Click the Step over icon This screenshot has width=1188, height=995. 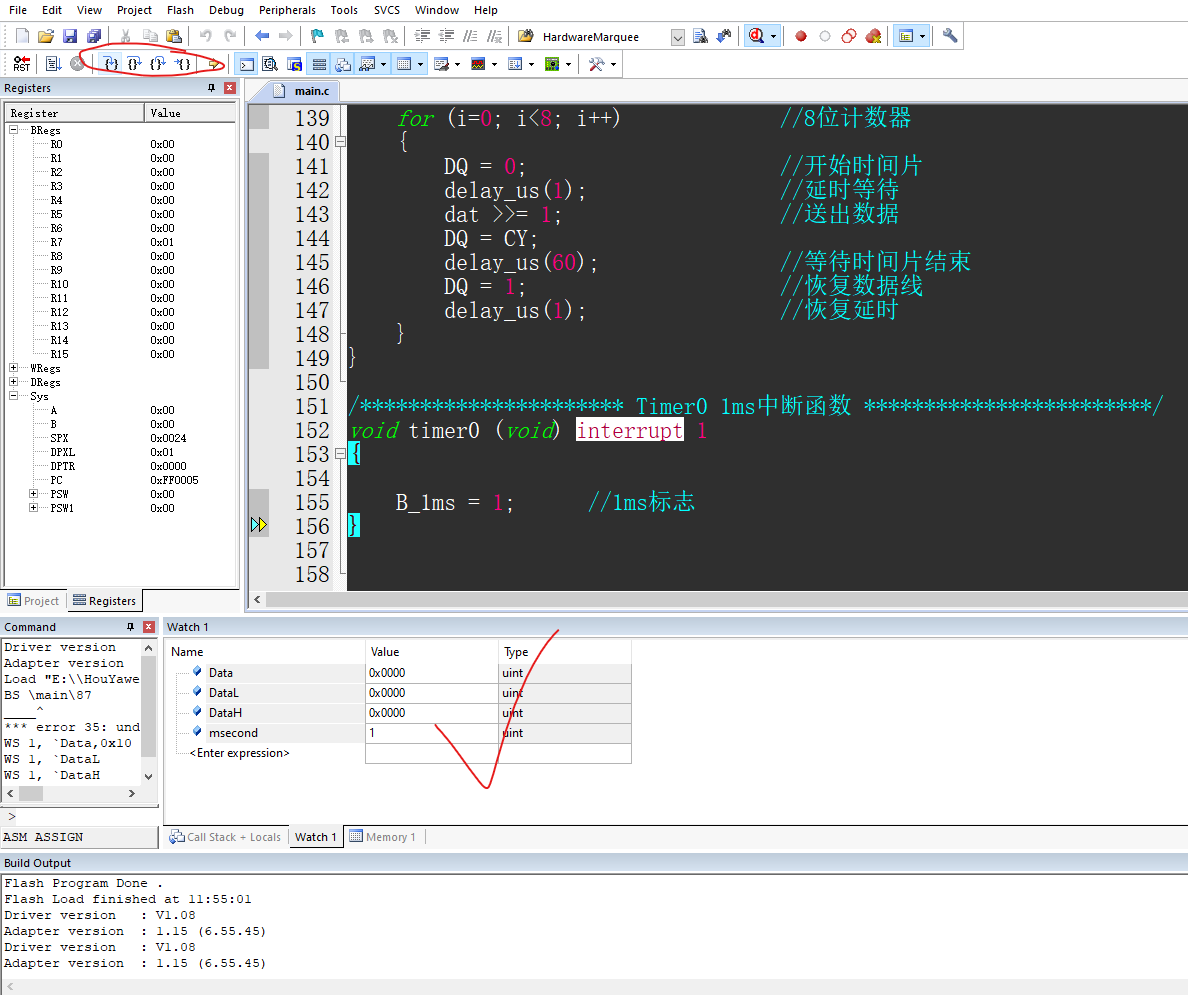pos(134,64)
